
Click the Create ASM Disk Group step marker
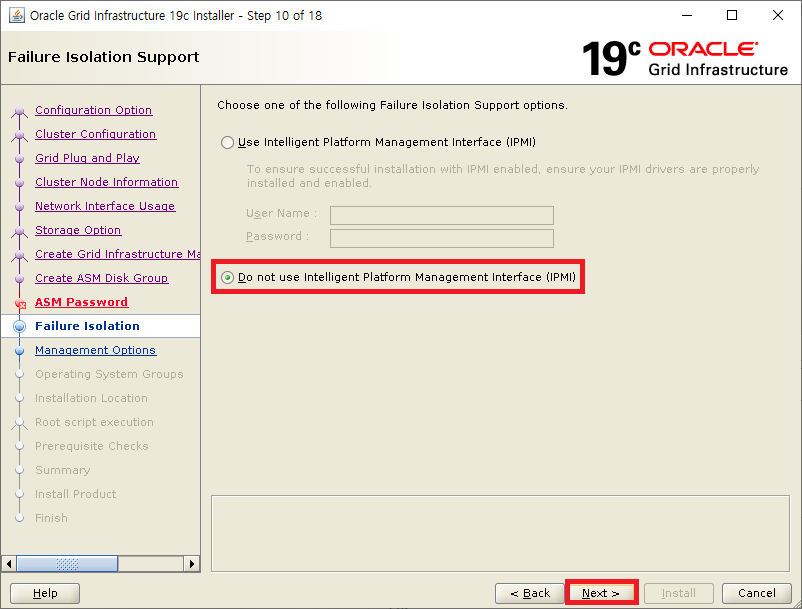(19, 279)
